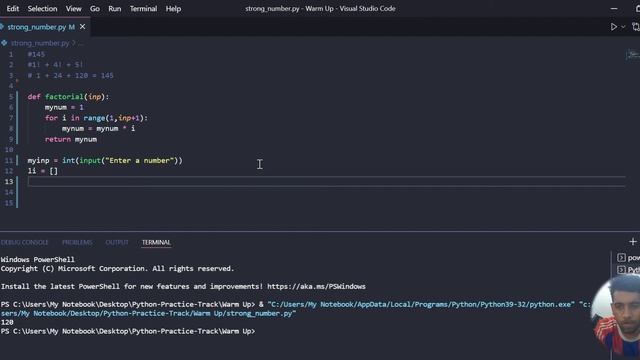Viewport: 640px width, 360px height.
Task: Switch to the Problems panel tab
Action: (x=77, y=242)
